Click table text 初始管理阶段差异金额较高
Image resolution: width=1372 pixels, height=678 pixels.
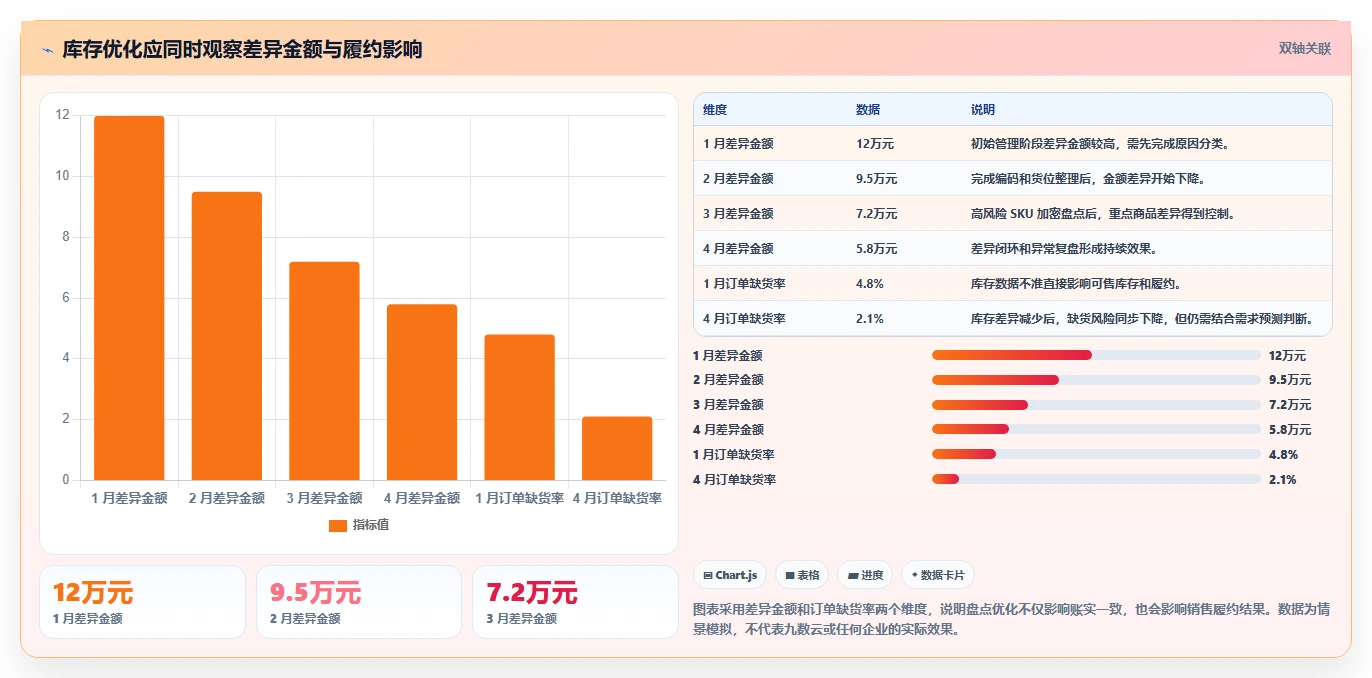1047,144
